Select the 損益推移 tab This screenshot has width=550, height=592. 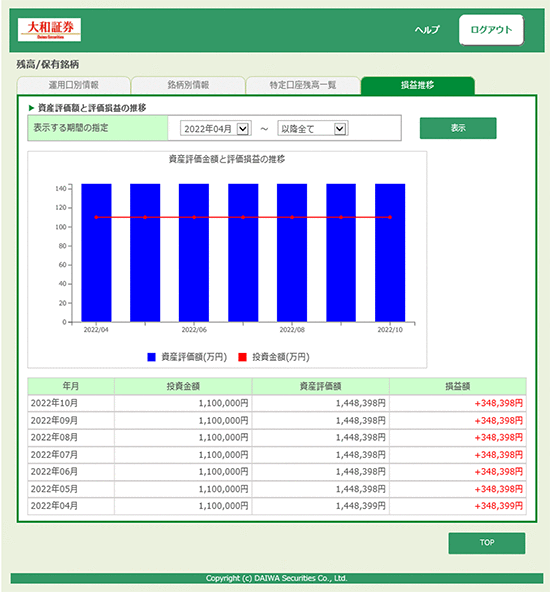(x=418, y=85)
